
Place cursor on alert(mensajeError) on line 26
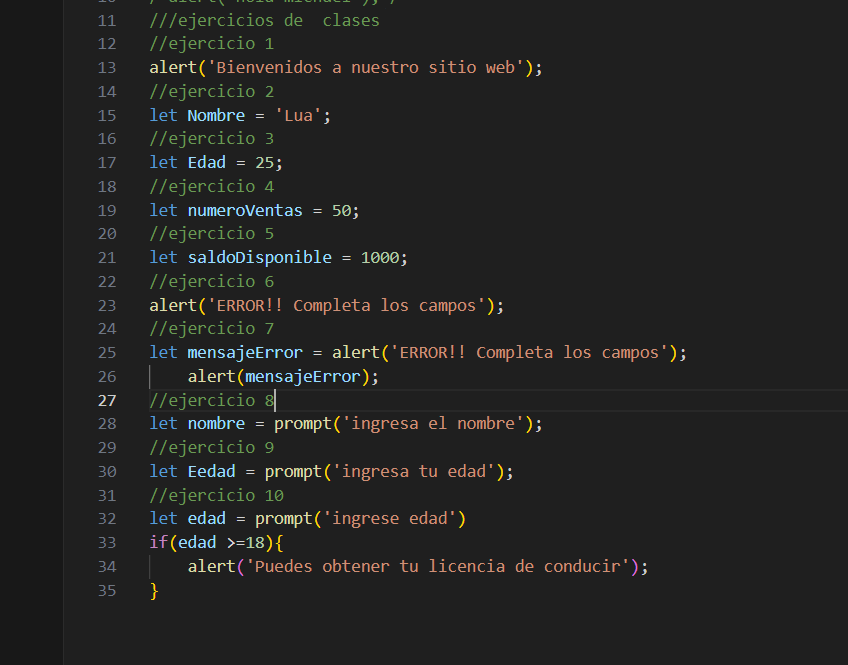[283, 376]
